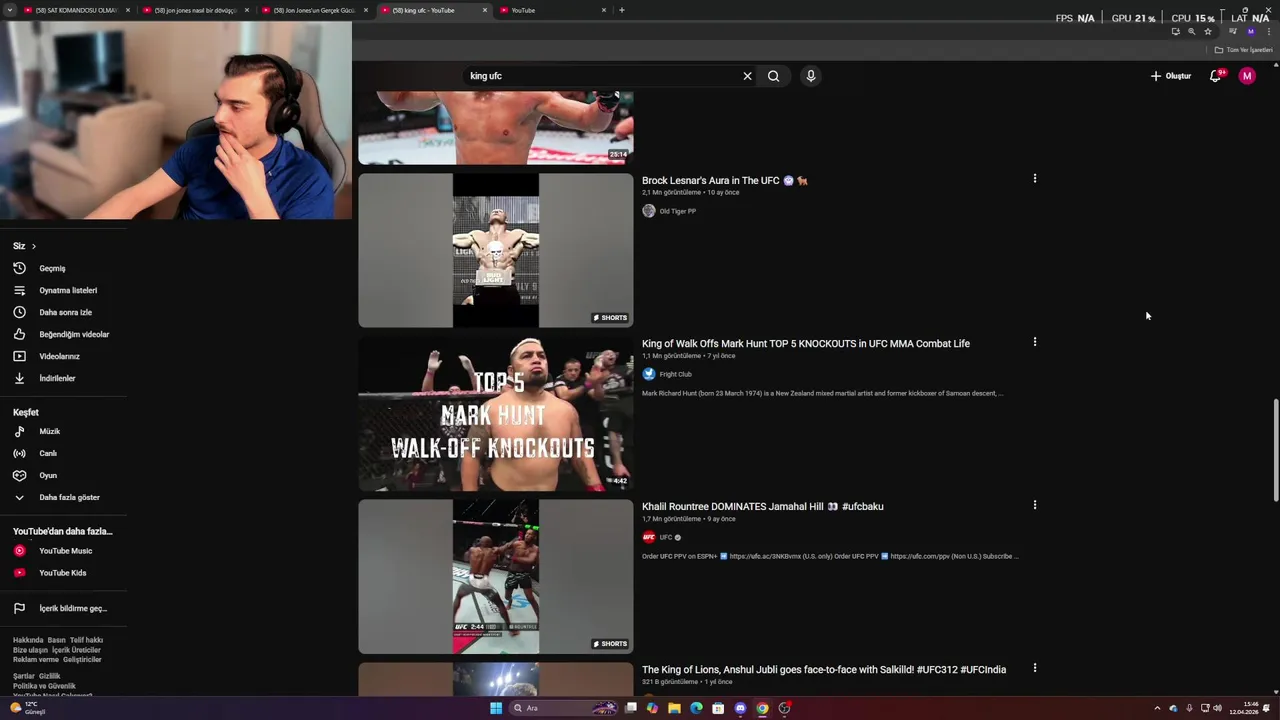Open YouTube Kids link
Image resolution: width=1280 pixels, height=720 pixels.
click(x=63, y=573)
